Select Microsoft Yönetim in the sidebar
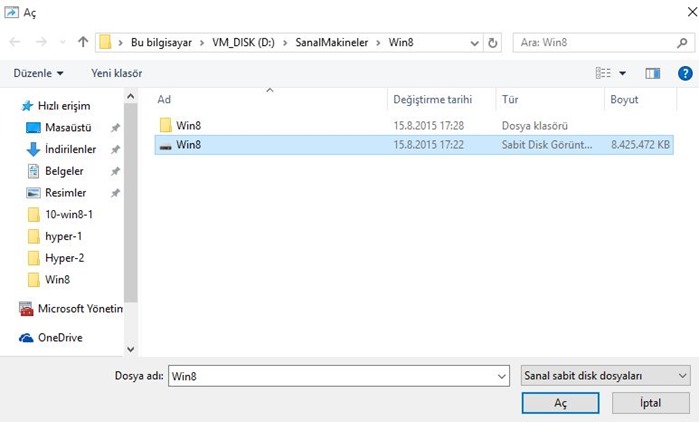Screen dimensions: 699x422 tap(80, 309)
